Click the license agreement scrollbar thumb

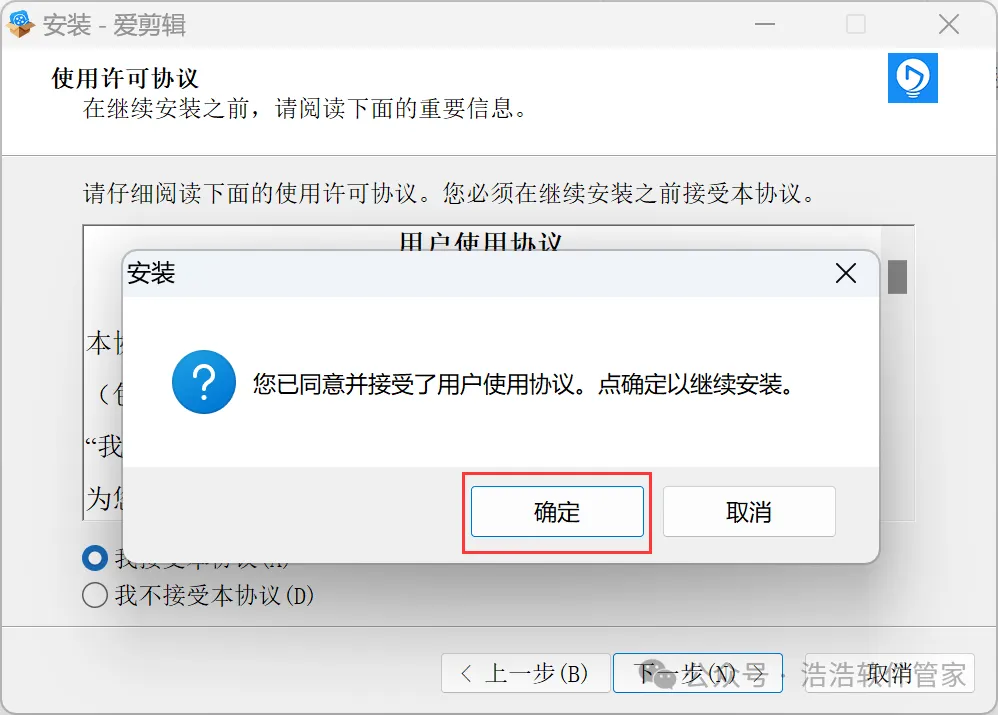point(897,277)
